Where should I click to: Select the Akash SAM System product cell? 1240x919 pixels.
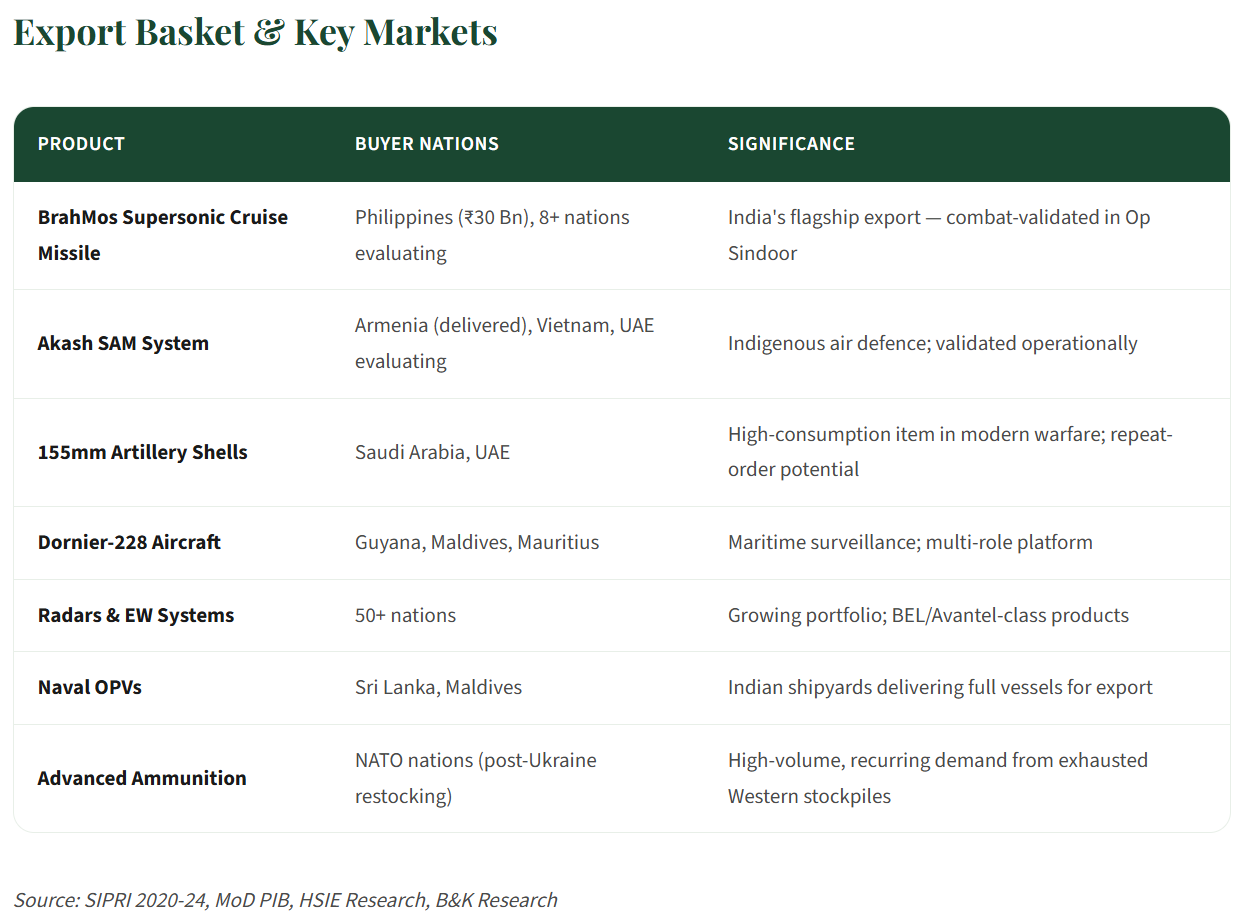123,344
